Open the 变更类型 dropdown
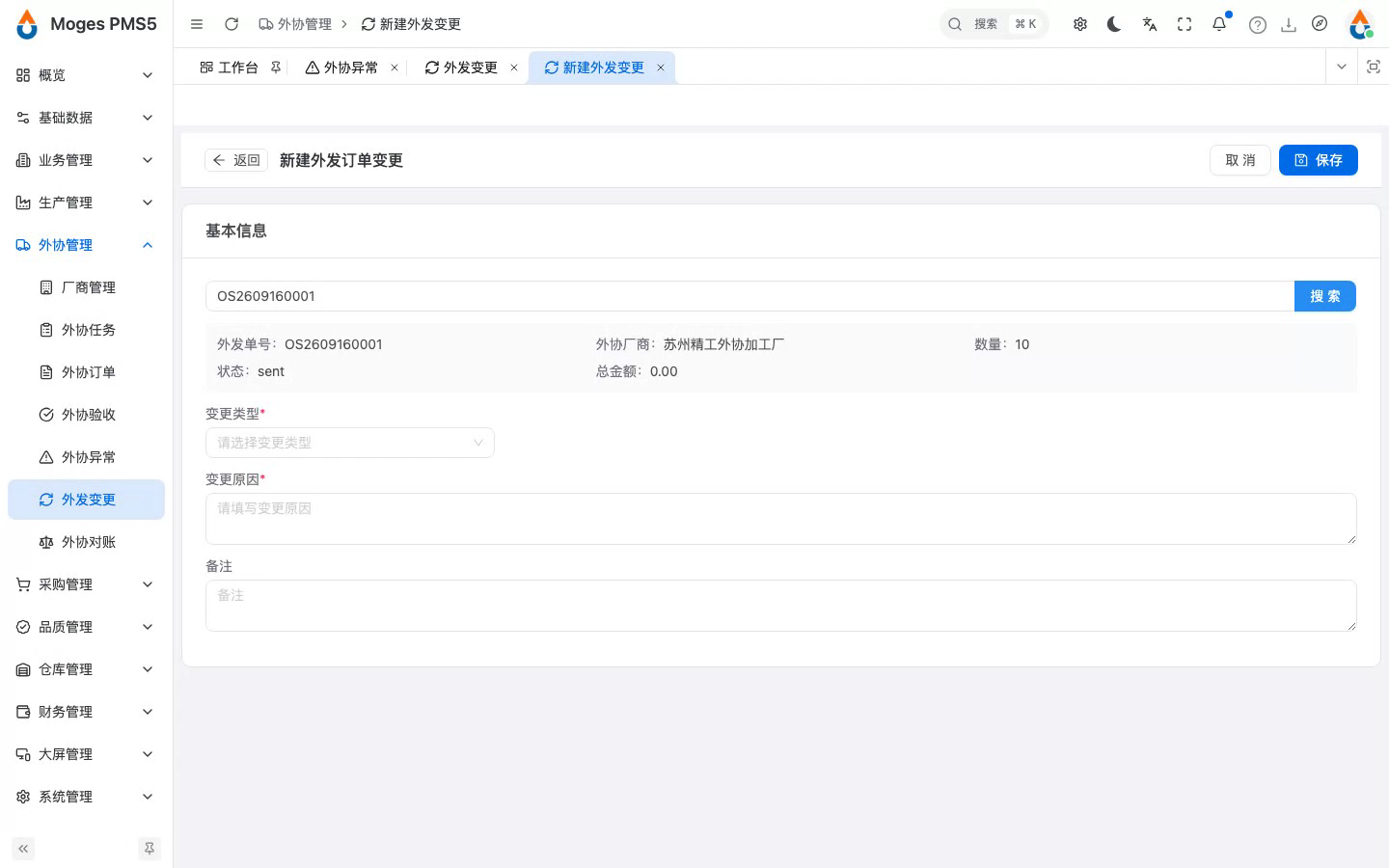 coord(350,443)
